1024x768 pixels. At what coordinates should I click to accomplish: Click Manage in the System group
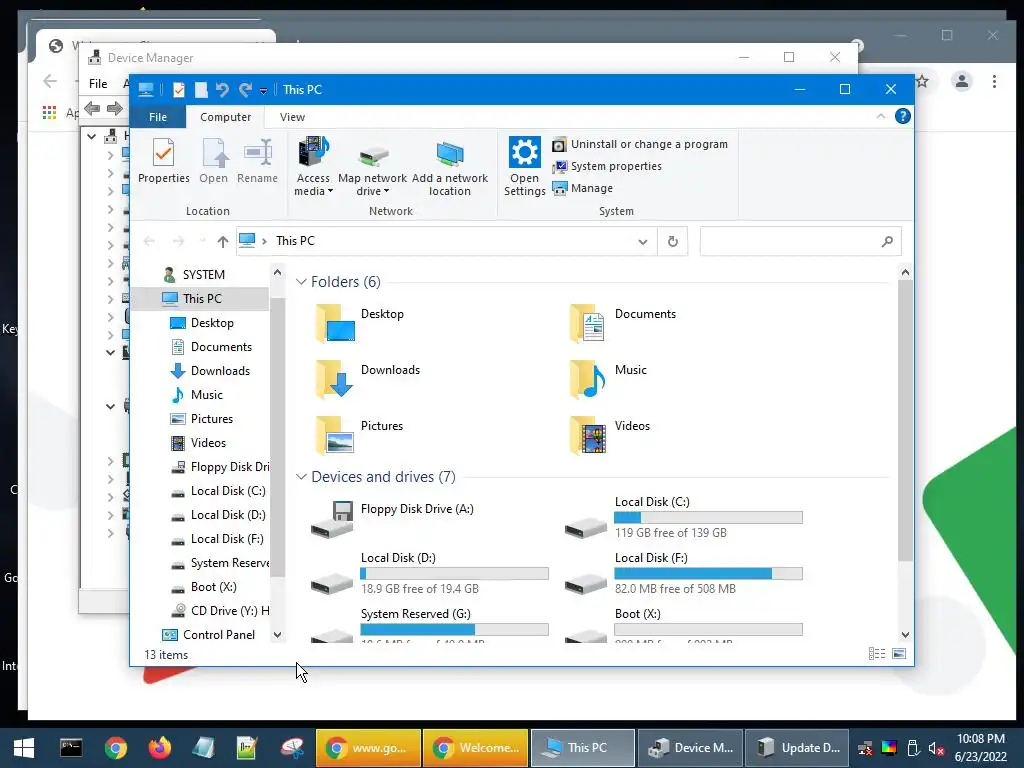pyautogui.click(x=583, y=188)
